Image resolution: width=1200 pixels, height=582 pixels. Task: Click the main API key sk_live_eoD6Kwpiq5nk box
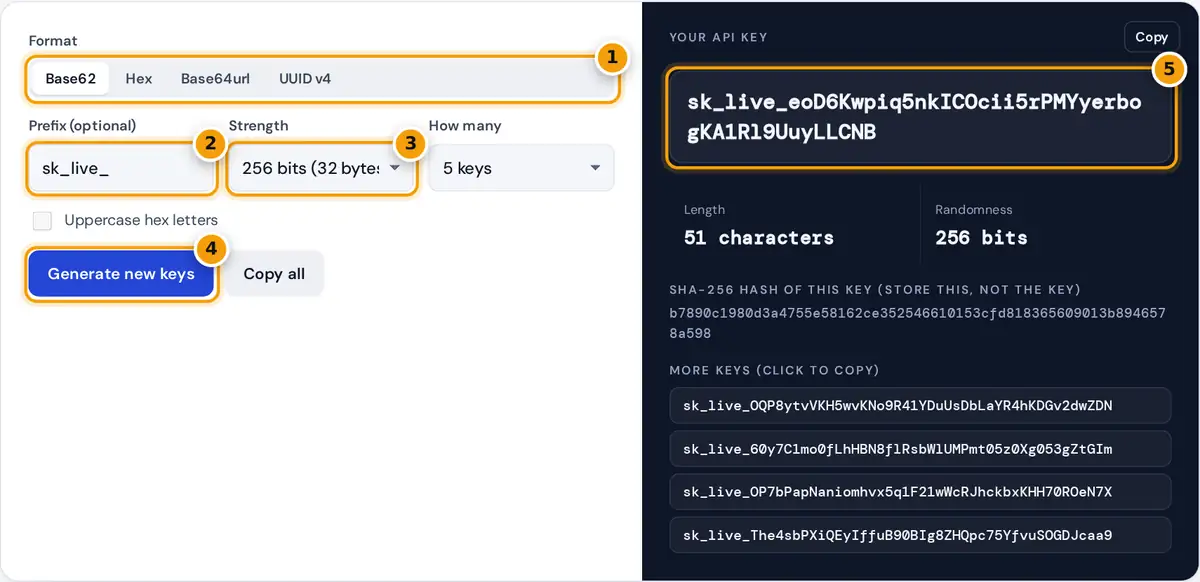(920, 117)
